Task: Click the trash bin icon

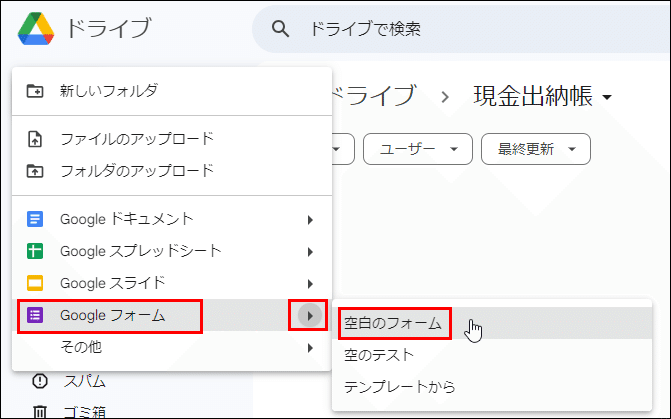Action: click(x=40, y=412)
